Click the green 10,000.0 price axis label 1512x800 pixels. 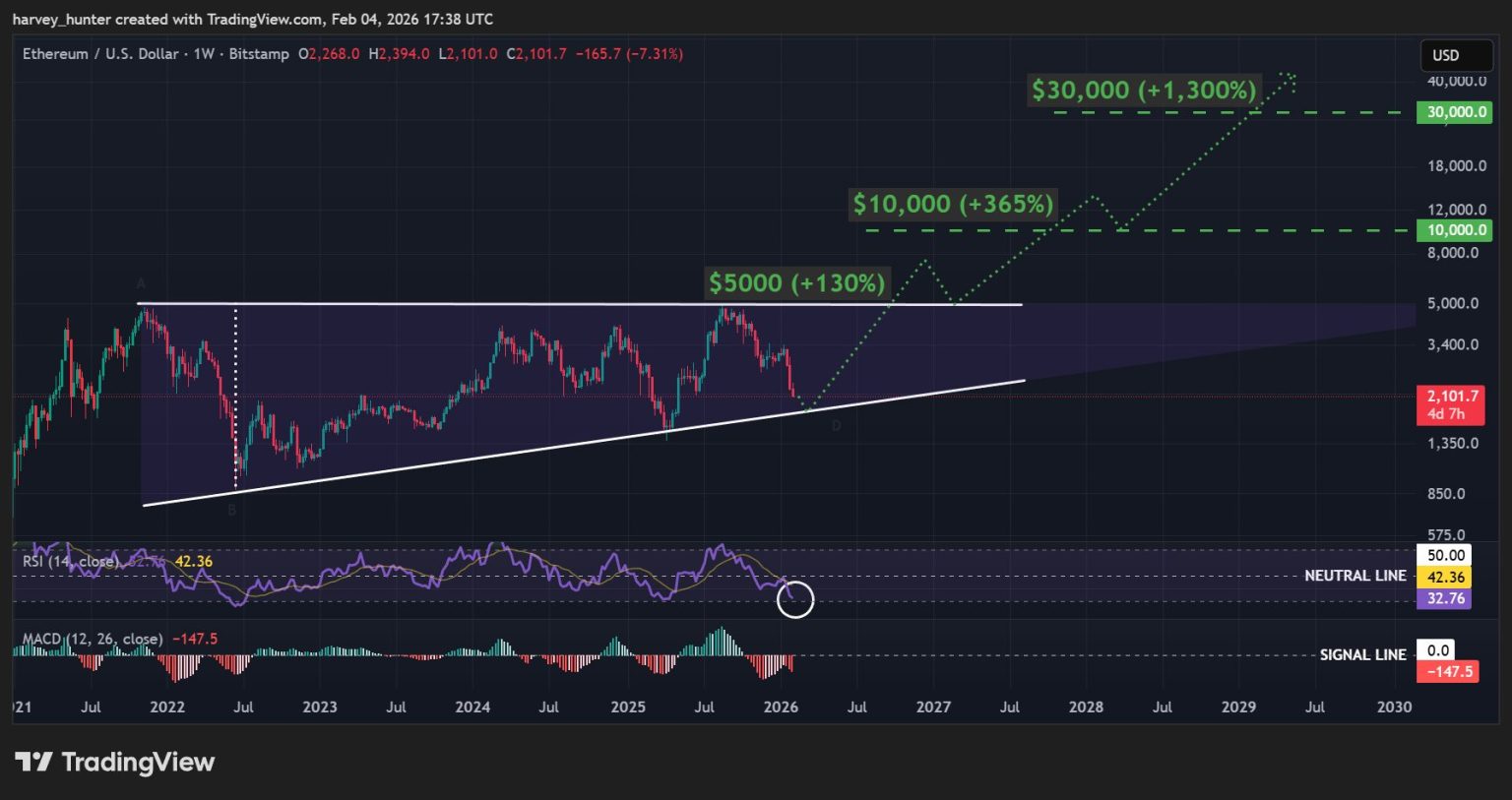coord(1454,230)
